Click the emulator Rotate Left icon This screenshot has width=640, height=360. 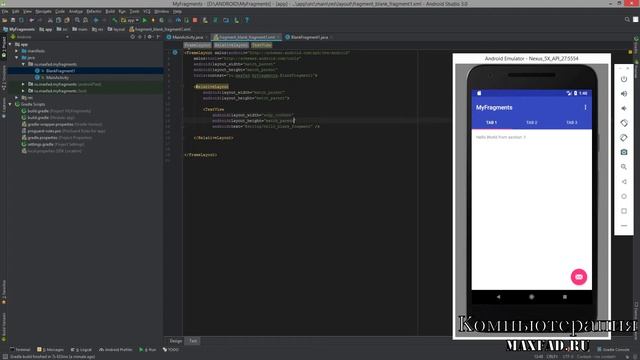(624, 123)
